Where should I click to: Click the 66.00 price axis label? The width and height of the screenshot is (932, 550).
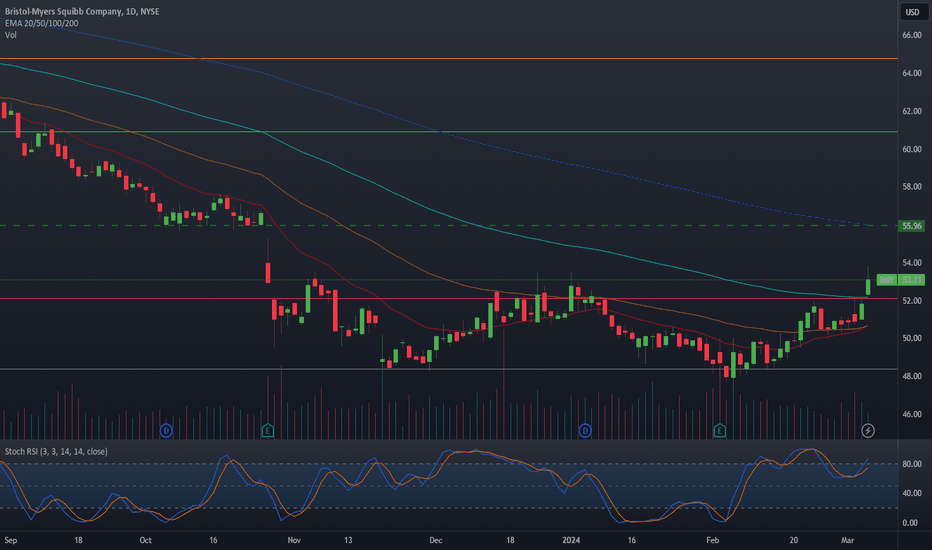912,35
